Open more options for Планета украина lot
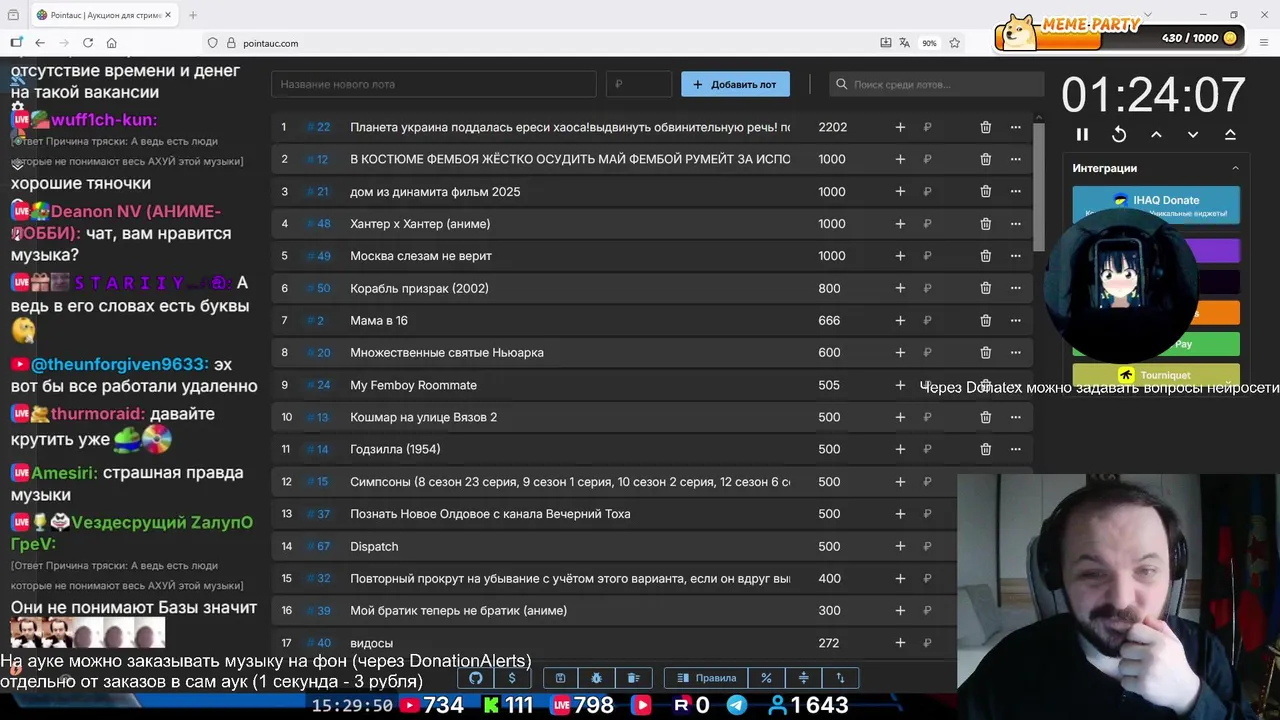1280x720 pixels. click(x=1015, y=127)
